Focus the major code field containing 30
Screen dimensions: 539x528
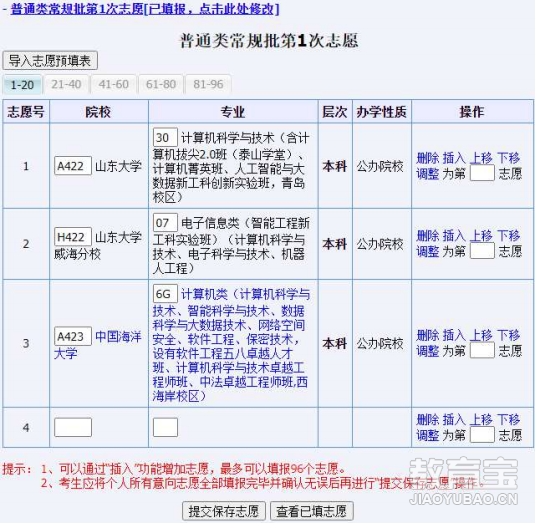[165, 138]
